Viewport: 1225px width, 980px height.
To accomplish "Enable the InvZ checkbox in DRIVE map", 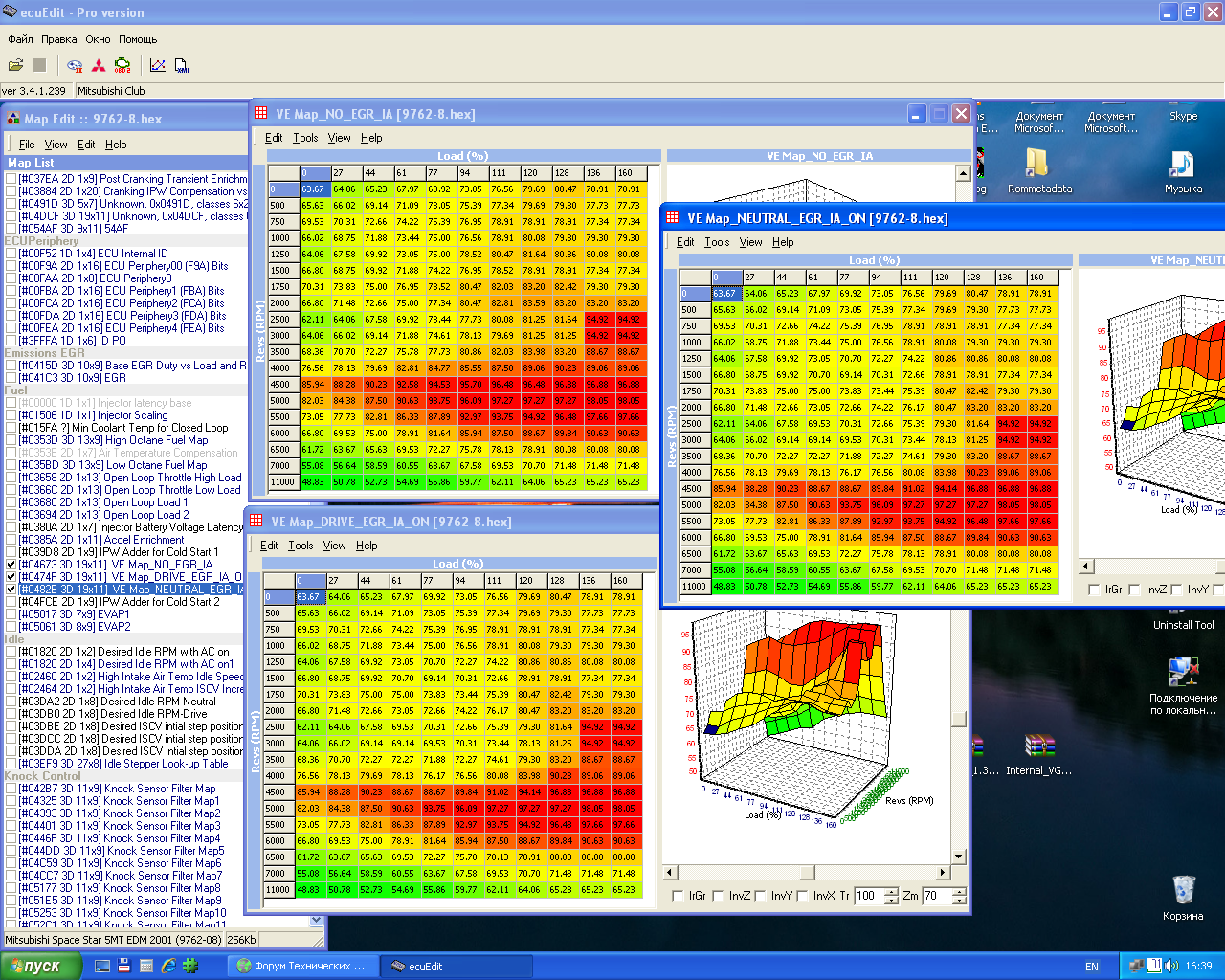I will tap(719, 897).
